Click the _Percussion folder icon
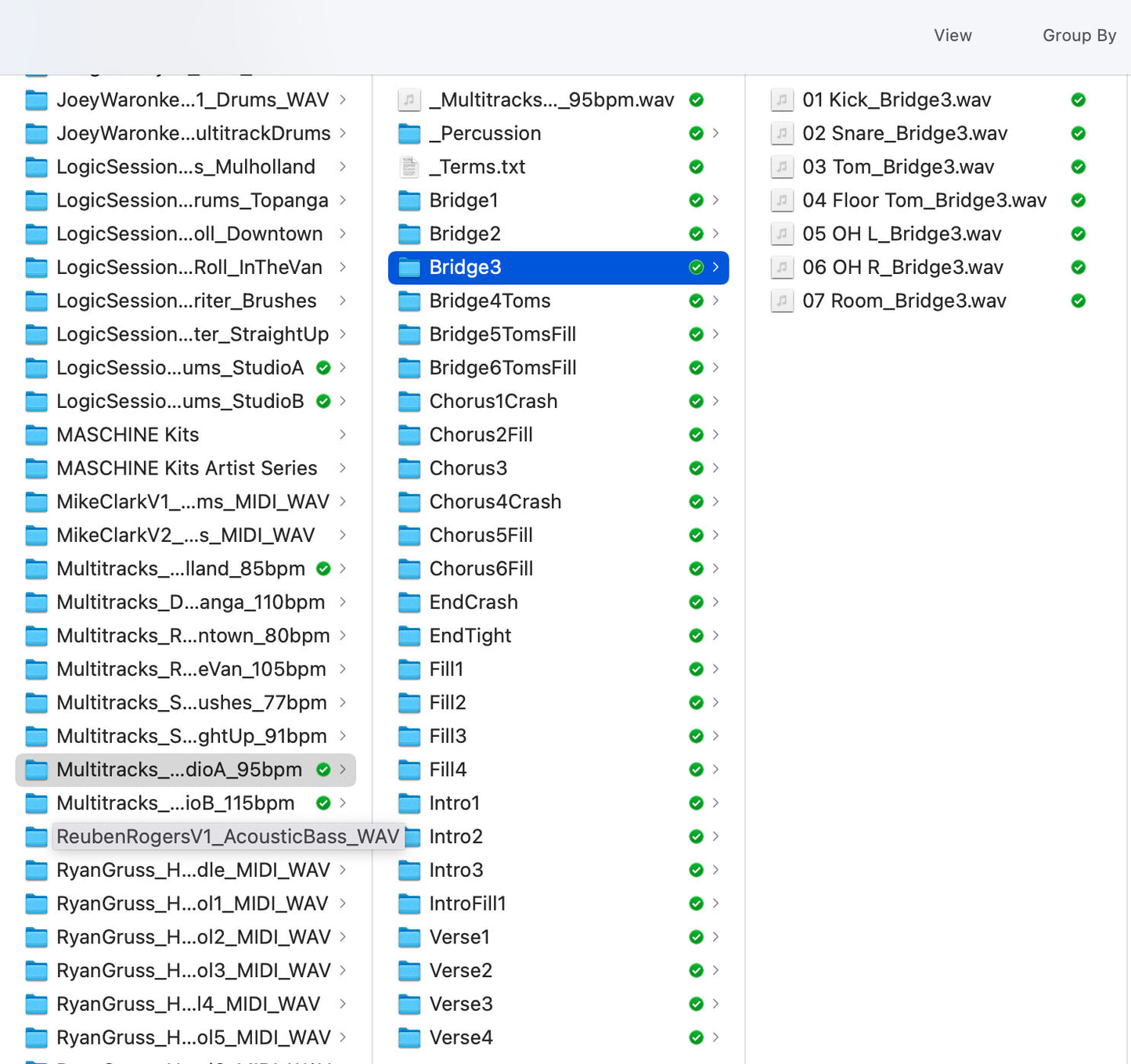The width and height of the screenshot is (1131, 1064). point(409,134)
